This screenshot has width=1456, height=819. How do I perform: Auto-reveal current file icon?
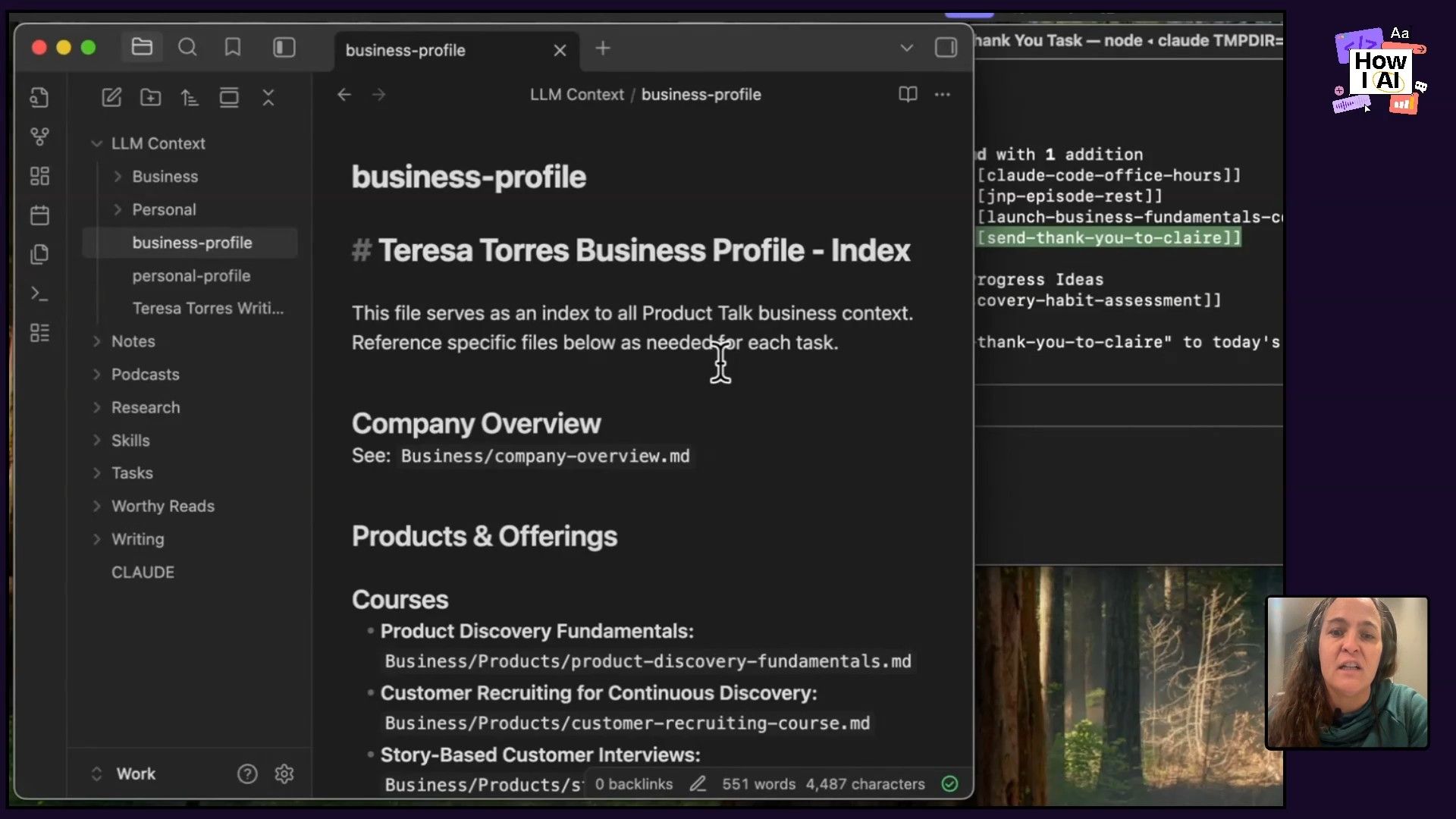click(229, 97)
